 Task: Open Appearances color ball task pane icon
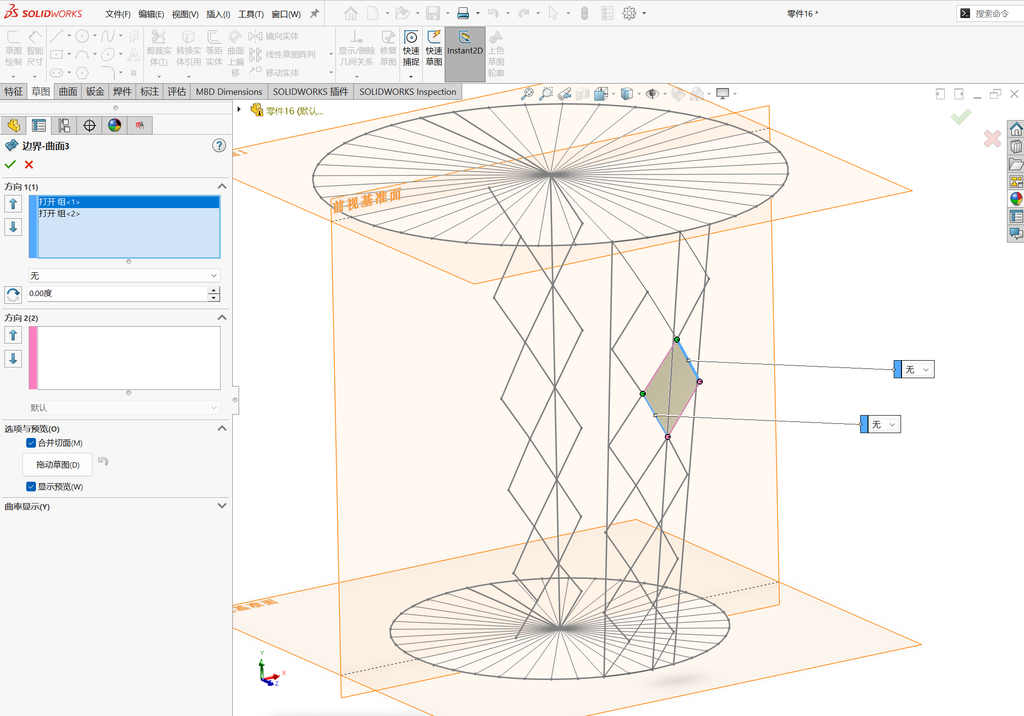click(x=1016, y=199)
